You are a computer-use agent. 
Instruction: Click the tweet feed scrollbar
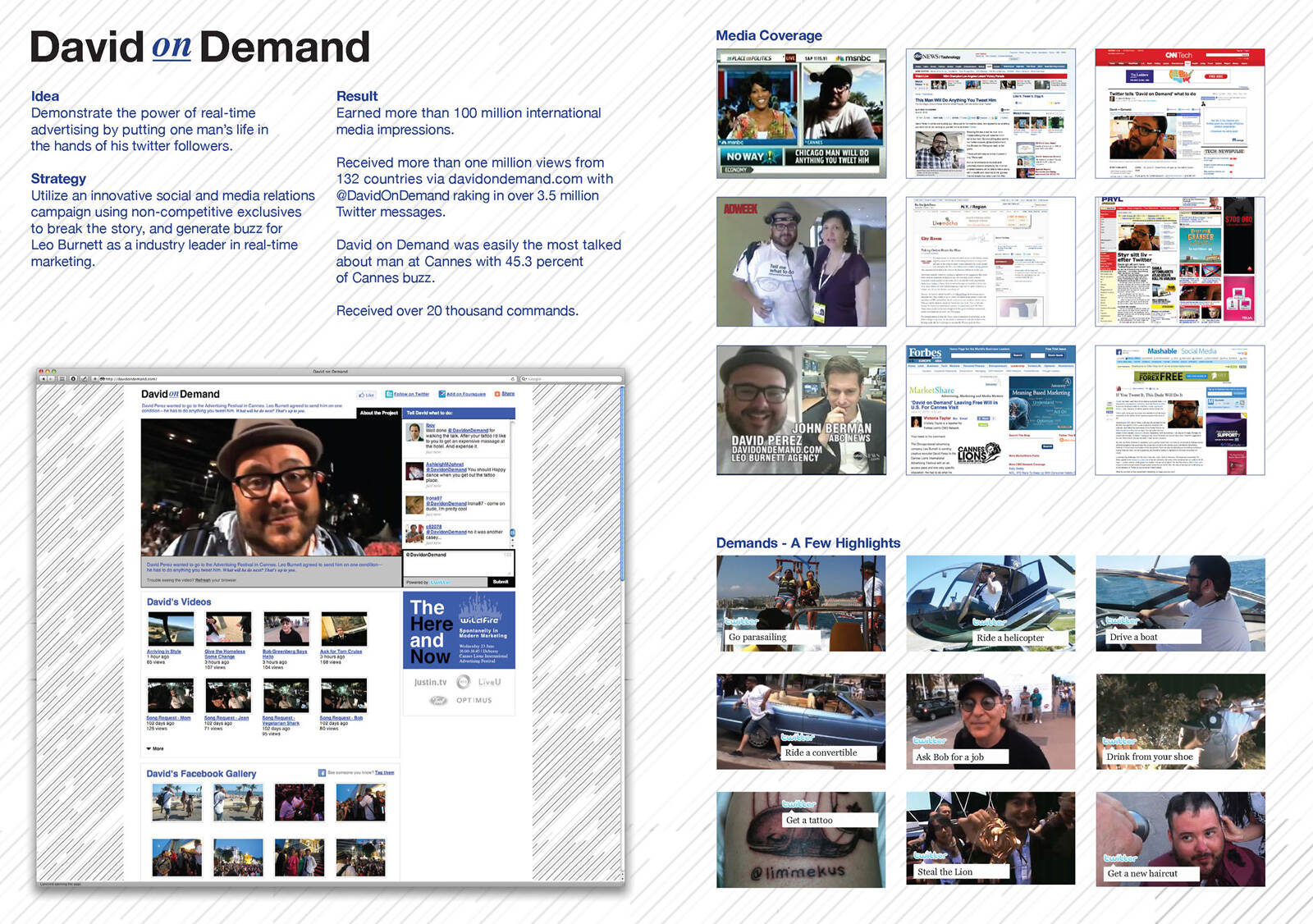(x=513, y=484)
